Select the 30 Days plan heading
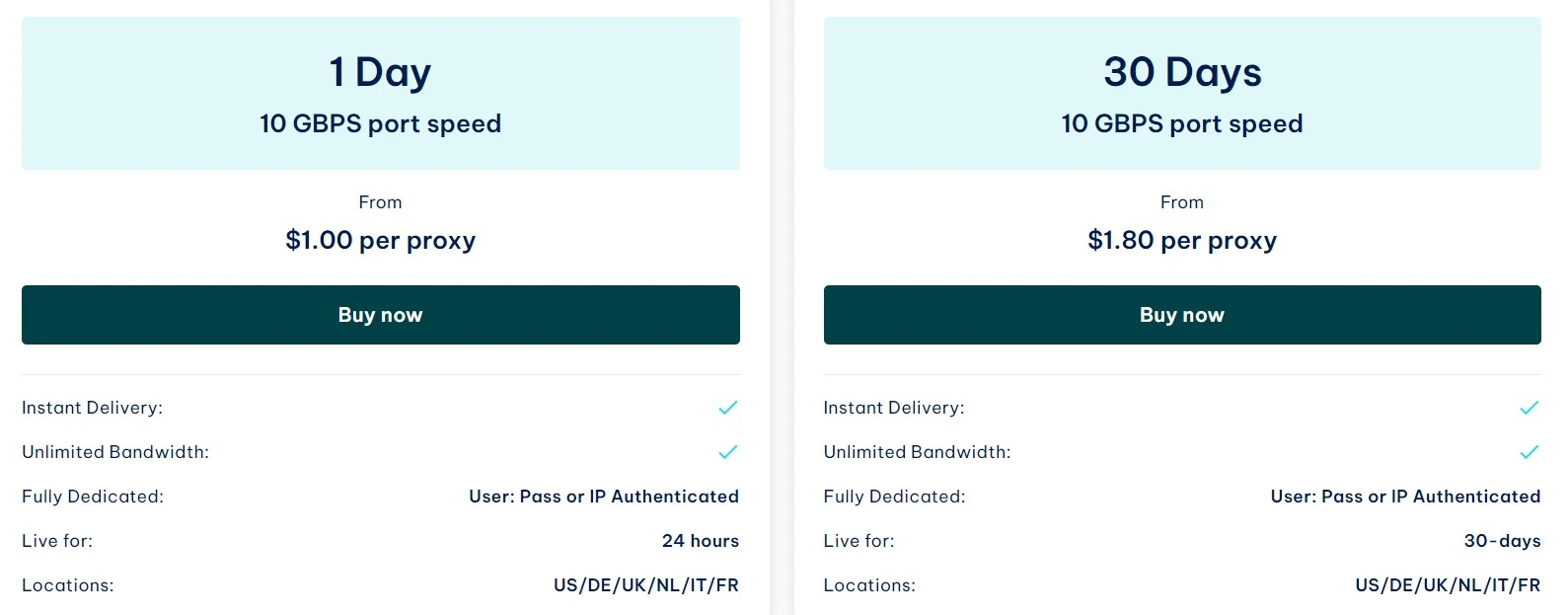 [x=1181, y=72]
